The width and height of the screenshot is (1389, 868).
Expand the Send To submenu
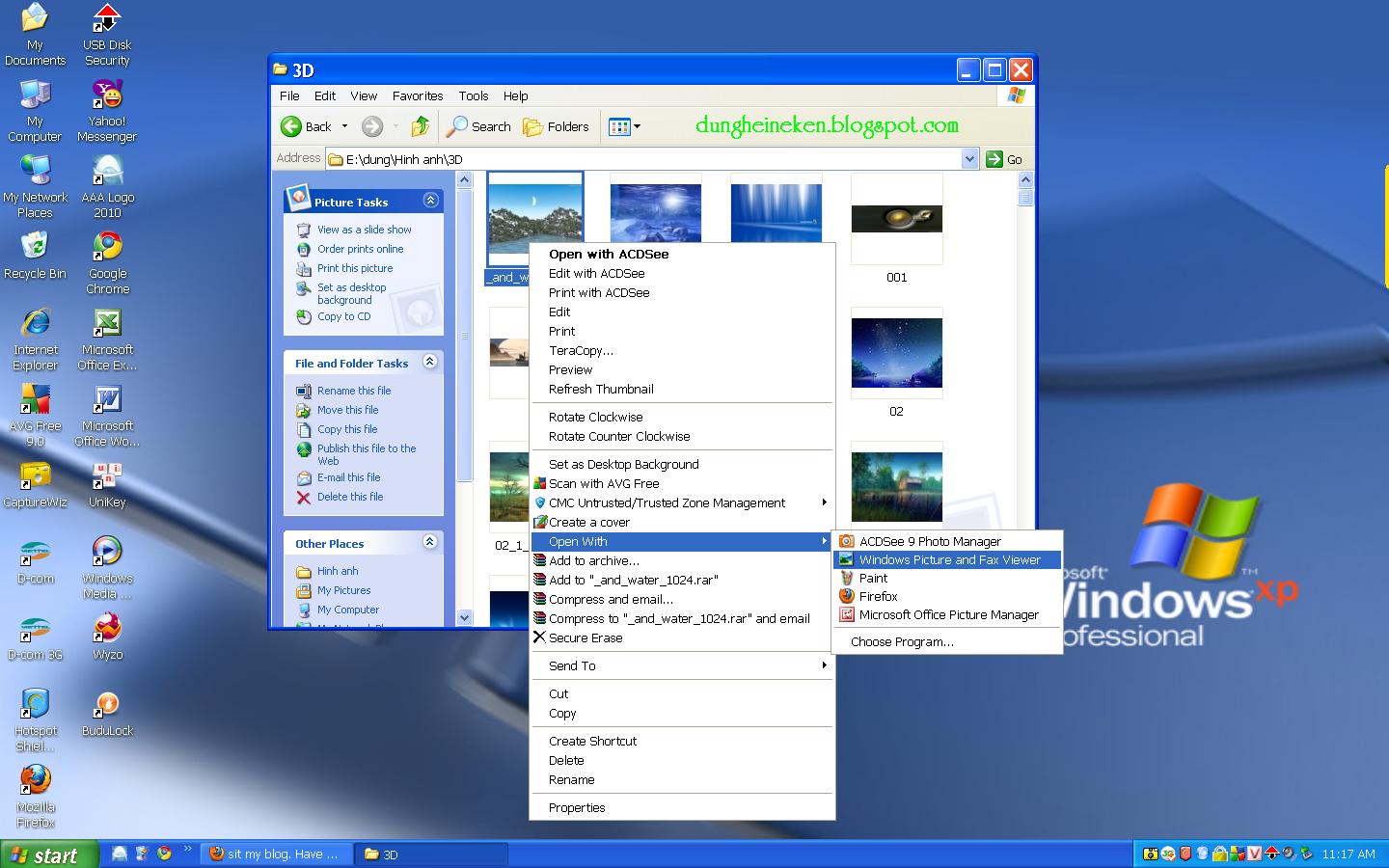pos(682,665)
